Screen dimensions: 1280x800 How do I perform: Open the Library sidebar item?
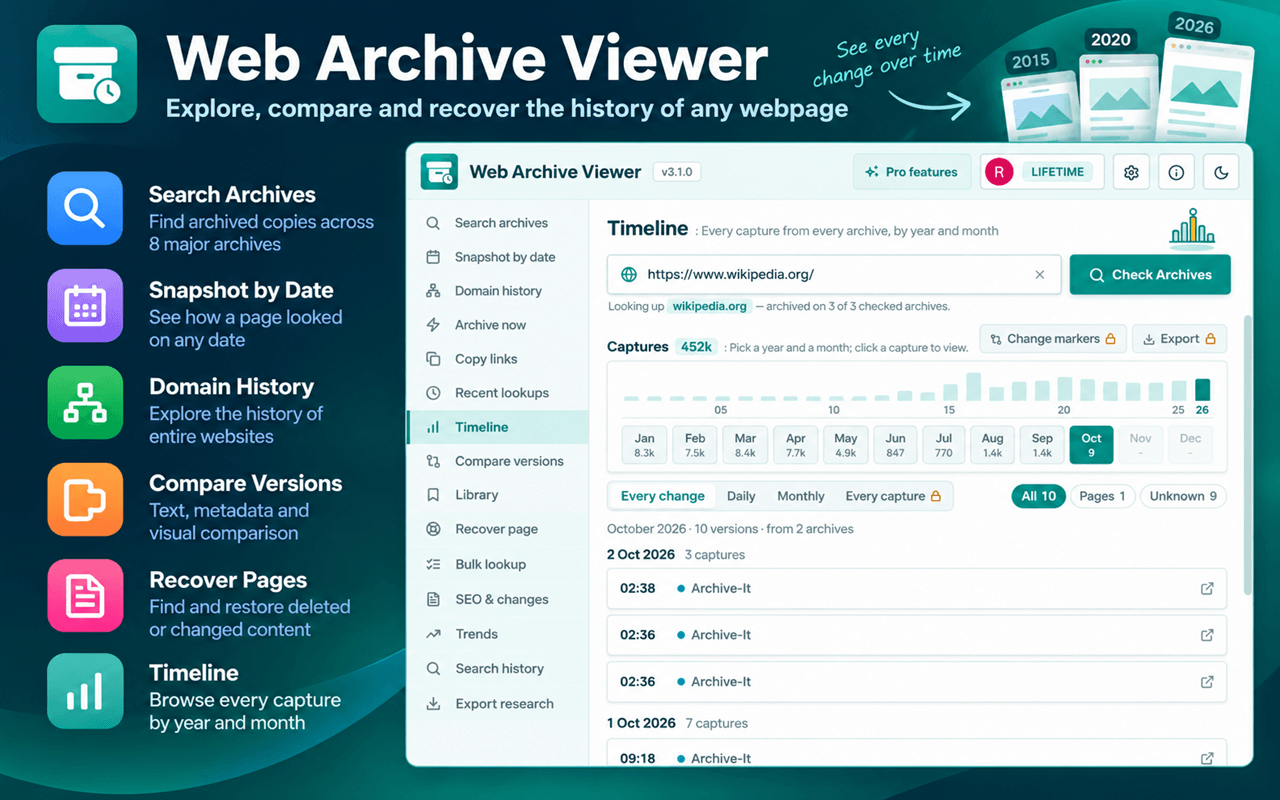pyautogui.click(x=497, y=495)
